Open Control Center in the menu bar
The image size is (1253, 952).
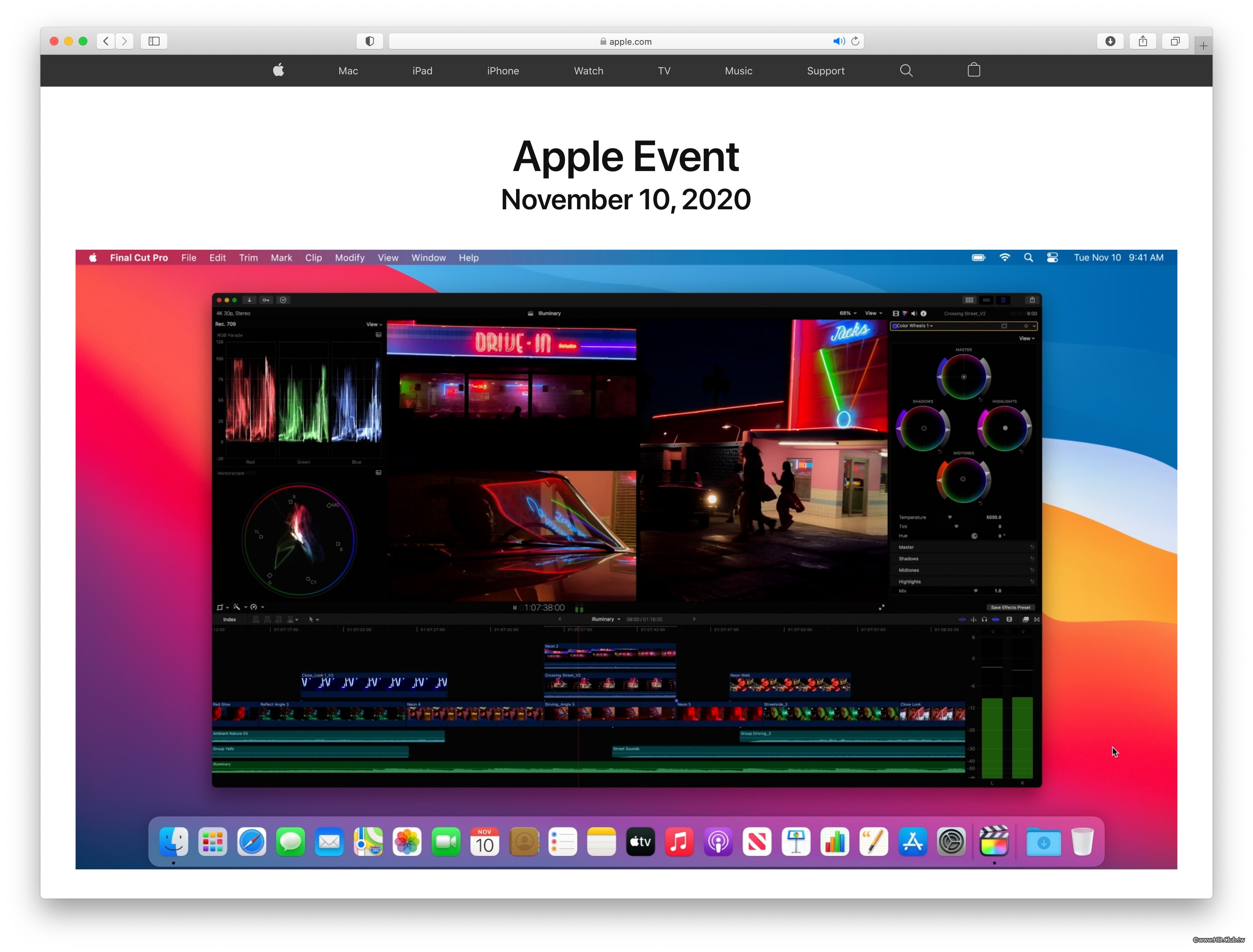1052,258
